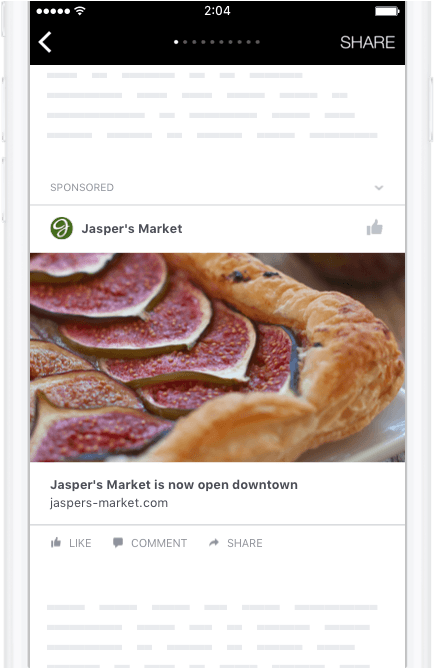Tap the LIKE thumbs-up icon below ad

click(x=56, y=542)
